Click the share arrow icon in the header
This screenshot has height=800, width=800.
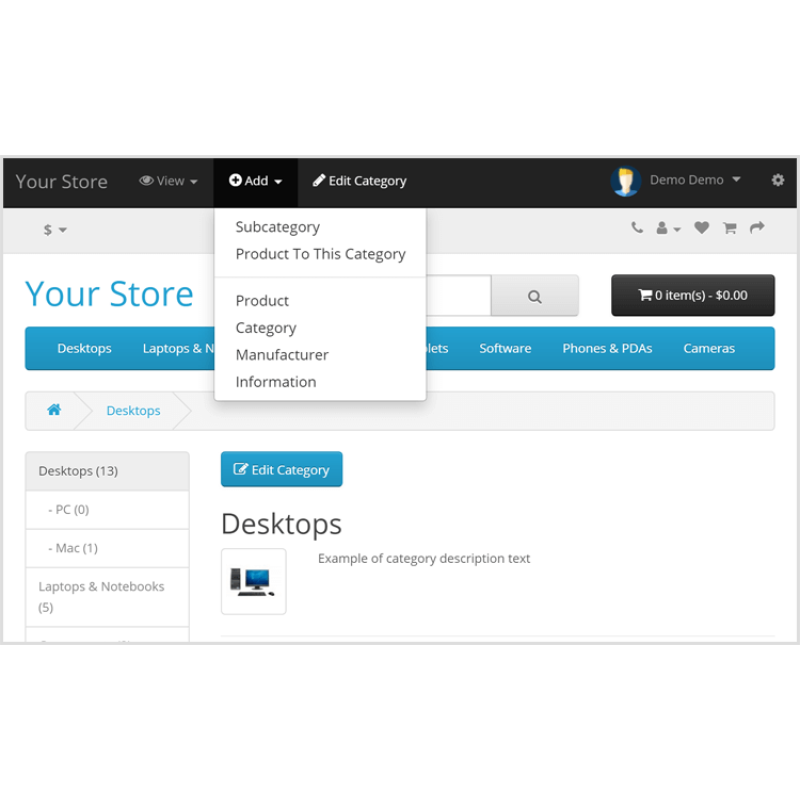[x=756, y=229]
